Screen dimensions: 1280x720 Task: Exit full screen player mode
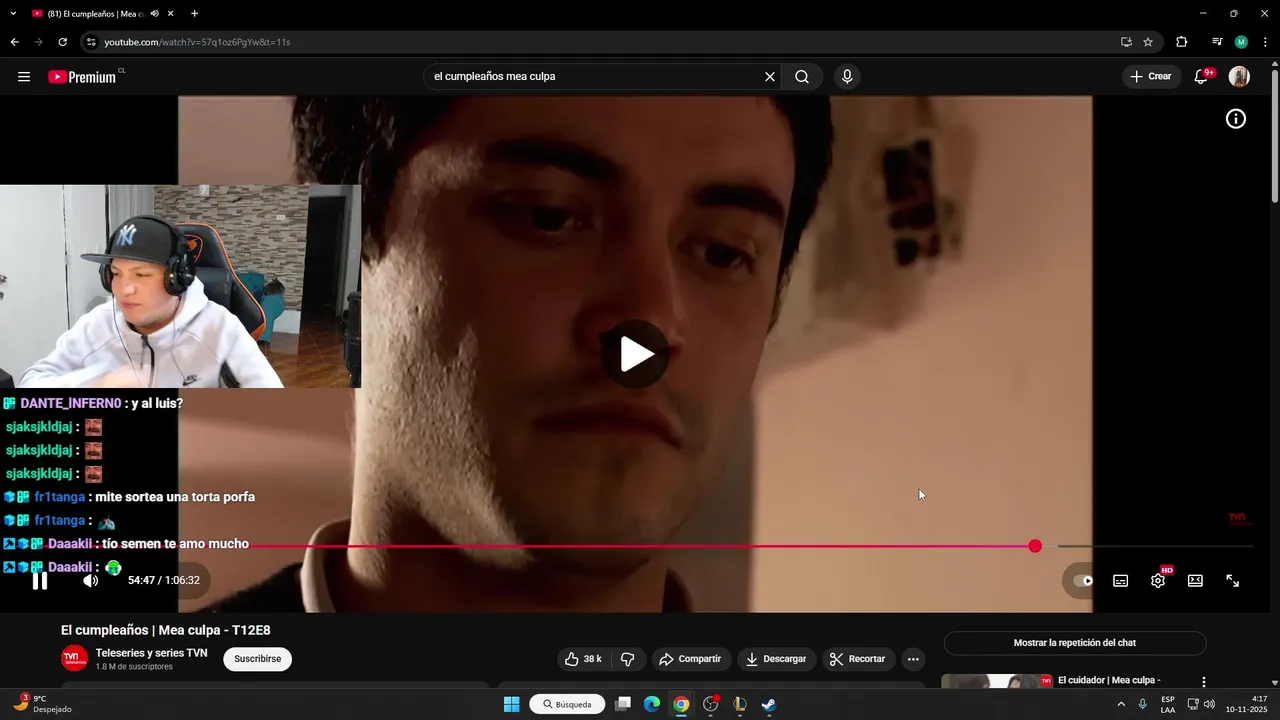click(1233, 580)
